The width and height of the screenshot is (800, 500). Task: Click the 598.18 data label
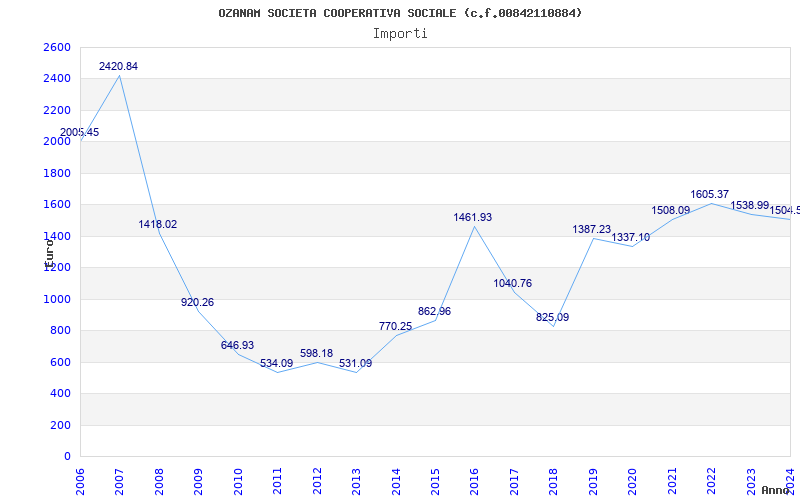point(316,353)
